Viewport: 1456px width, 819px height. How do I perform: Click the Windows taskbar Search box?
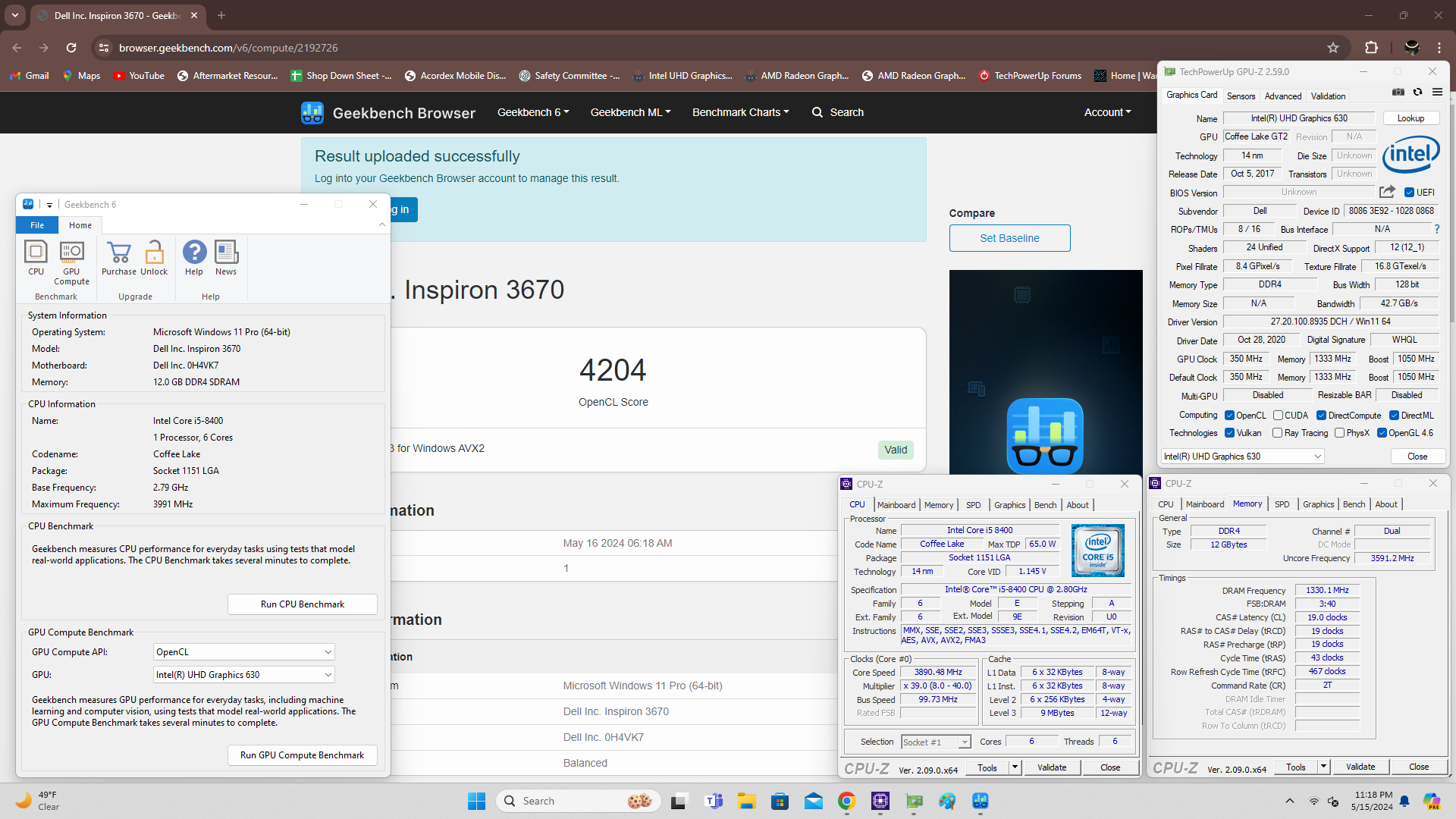[579, 801]
